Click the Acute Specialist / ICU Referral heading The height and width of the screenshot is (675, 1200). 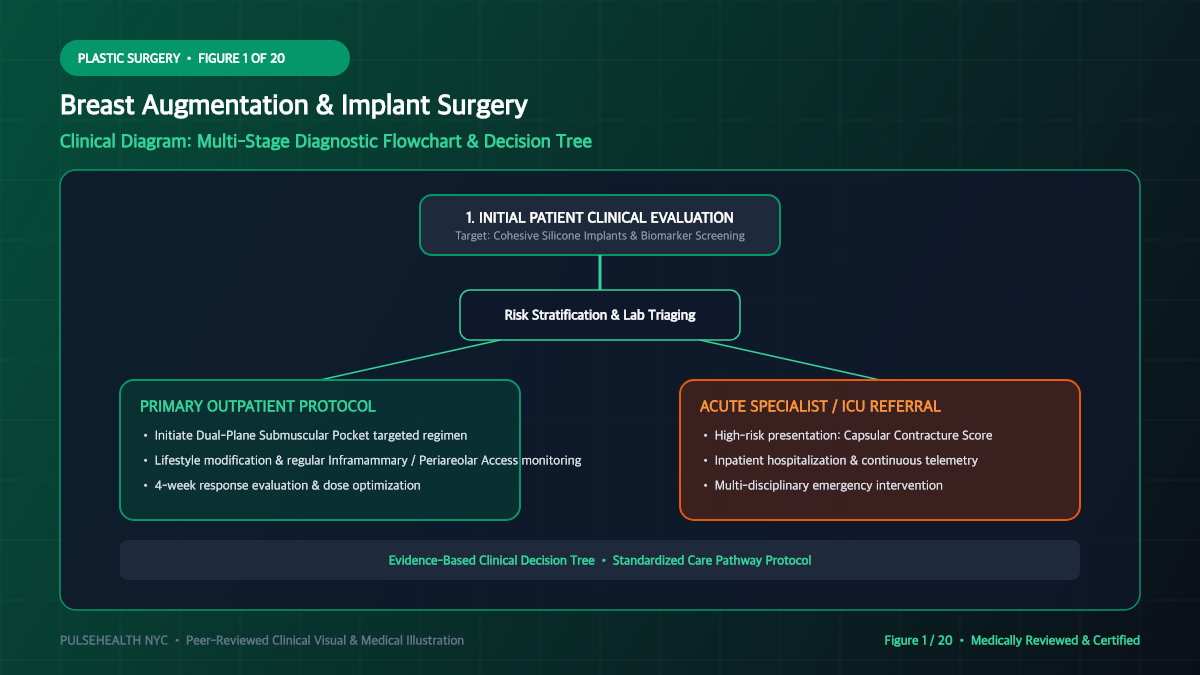click(820, 406)
